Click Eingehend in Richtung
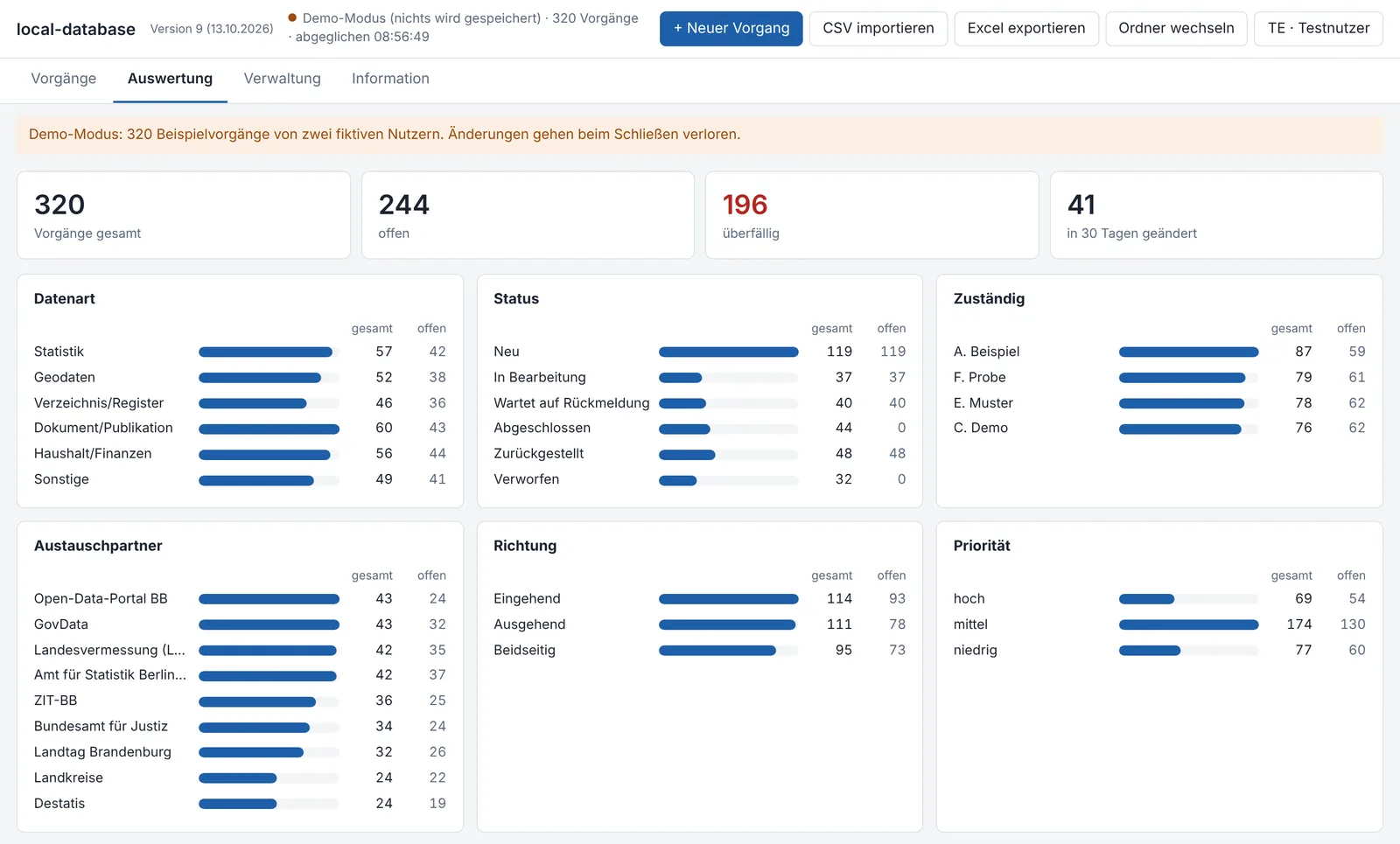 pyautogui.click(x=699, y=599)
